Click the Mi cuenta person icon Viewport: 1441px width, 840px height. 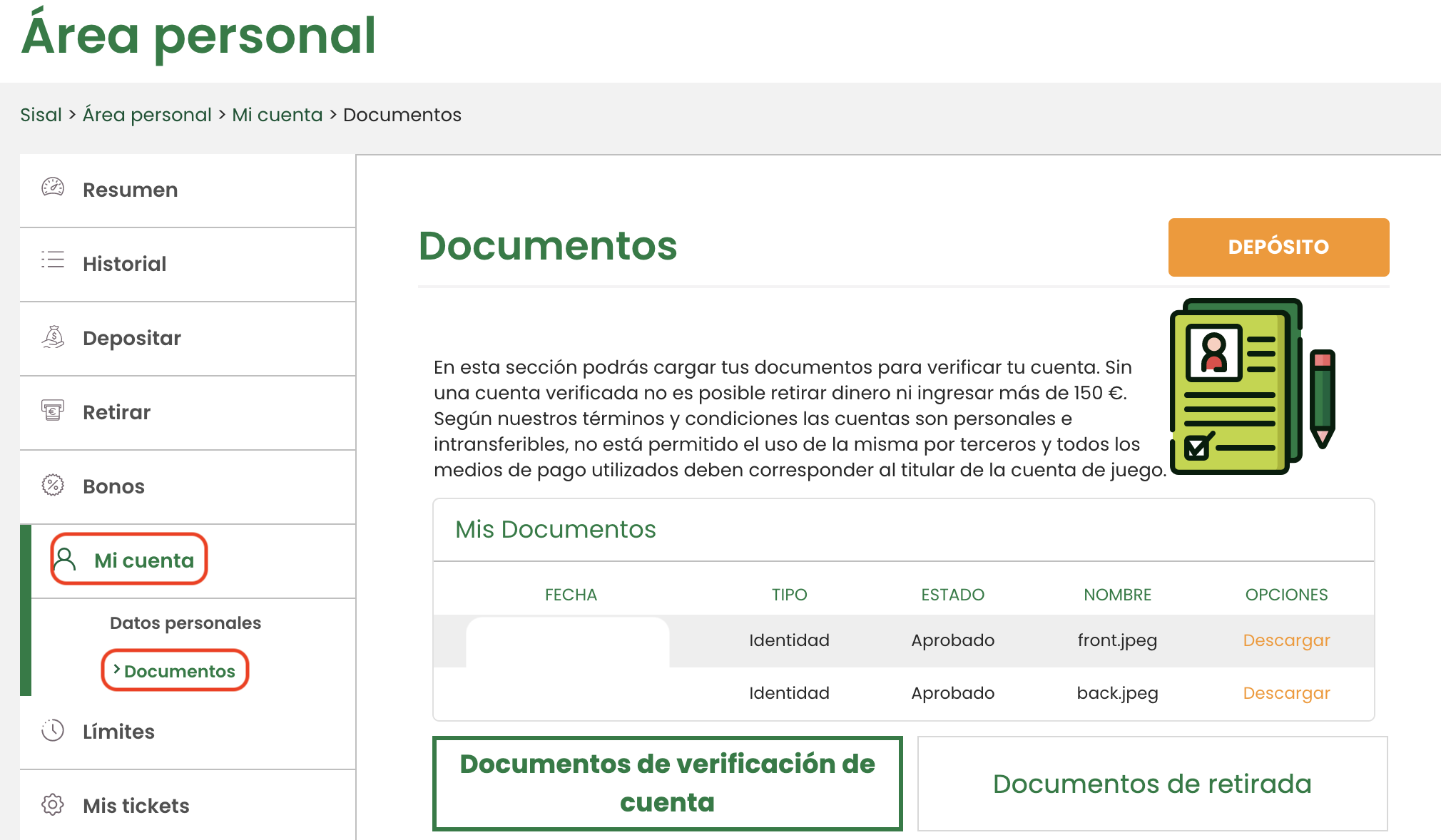(65, 560)
